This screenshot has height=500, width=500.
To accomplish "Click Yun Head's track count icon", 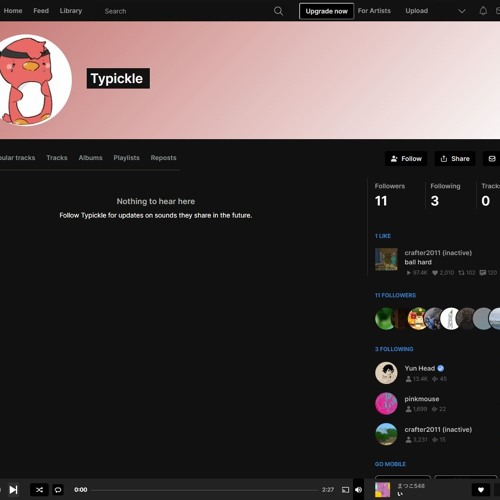I will click(435, 379).
